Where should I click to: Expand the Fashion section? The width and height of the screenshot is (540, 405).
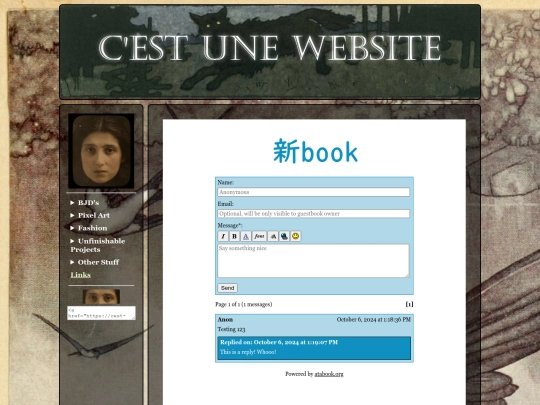pos(89,228)
